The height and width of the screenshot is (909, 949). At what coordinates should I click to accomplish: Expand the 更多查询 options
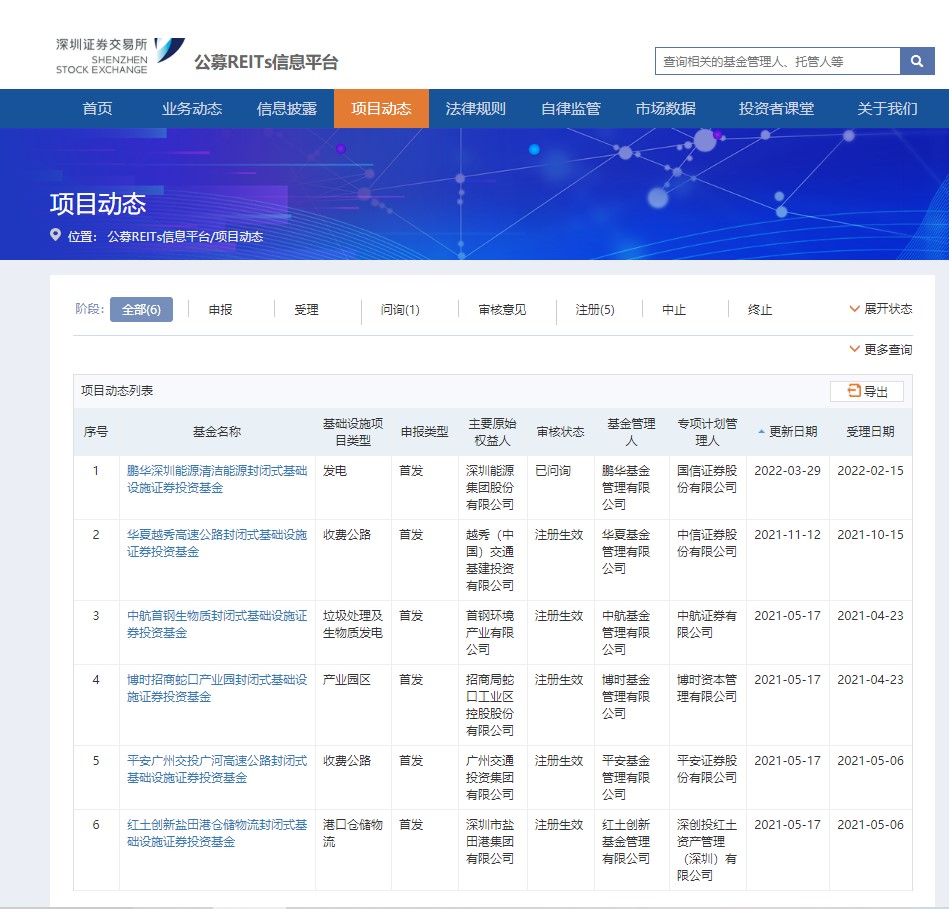880,349
